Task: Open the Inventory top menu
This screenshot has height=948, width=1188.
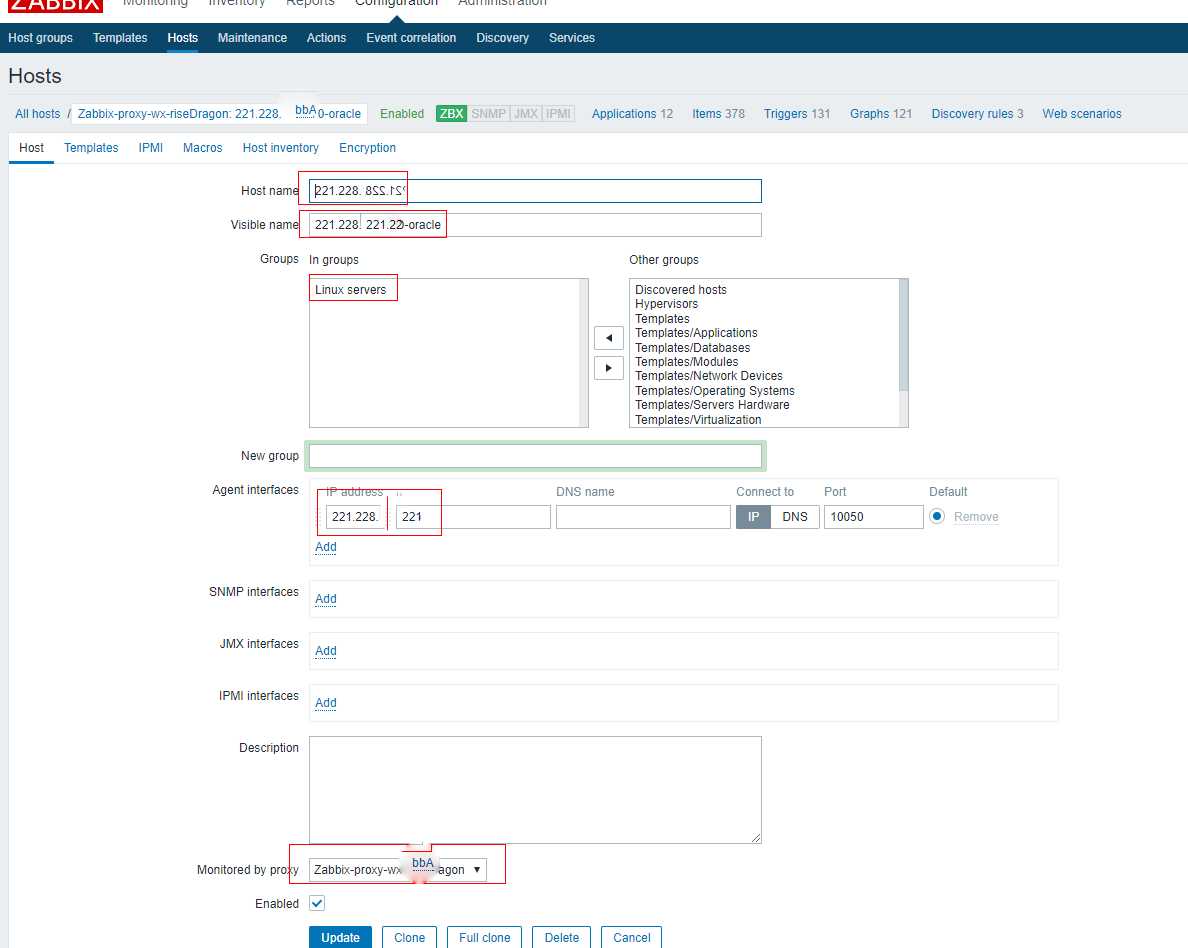Action: pyautogui.click(x=236, y=4)
